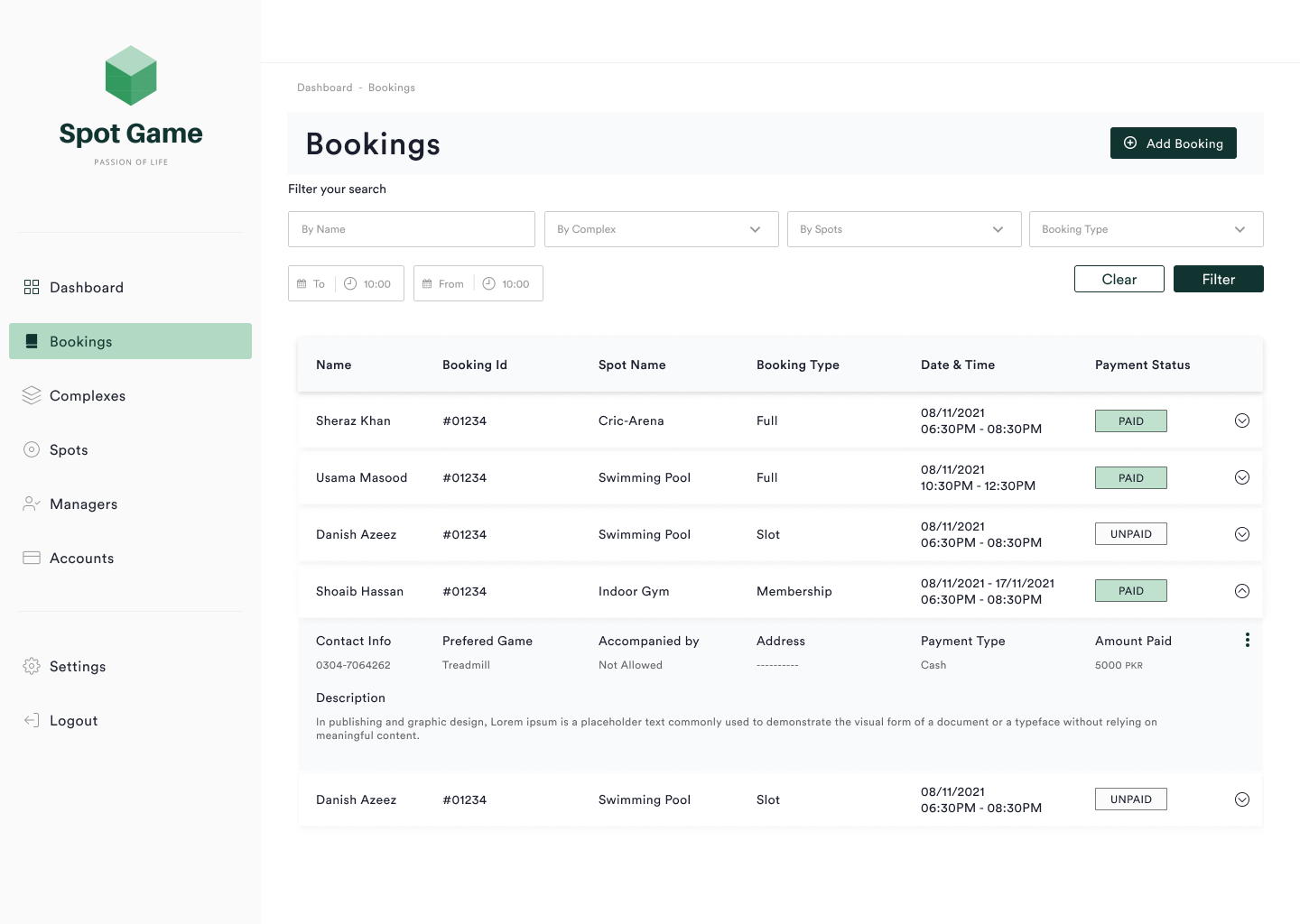Click the Settings gear icon
This screenshot has height=924, width=1300.
[32, 666]
